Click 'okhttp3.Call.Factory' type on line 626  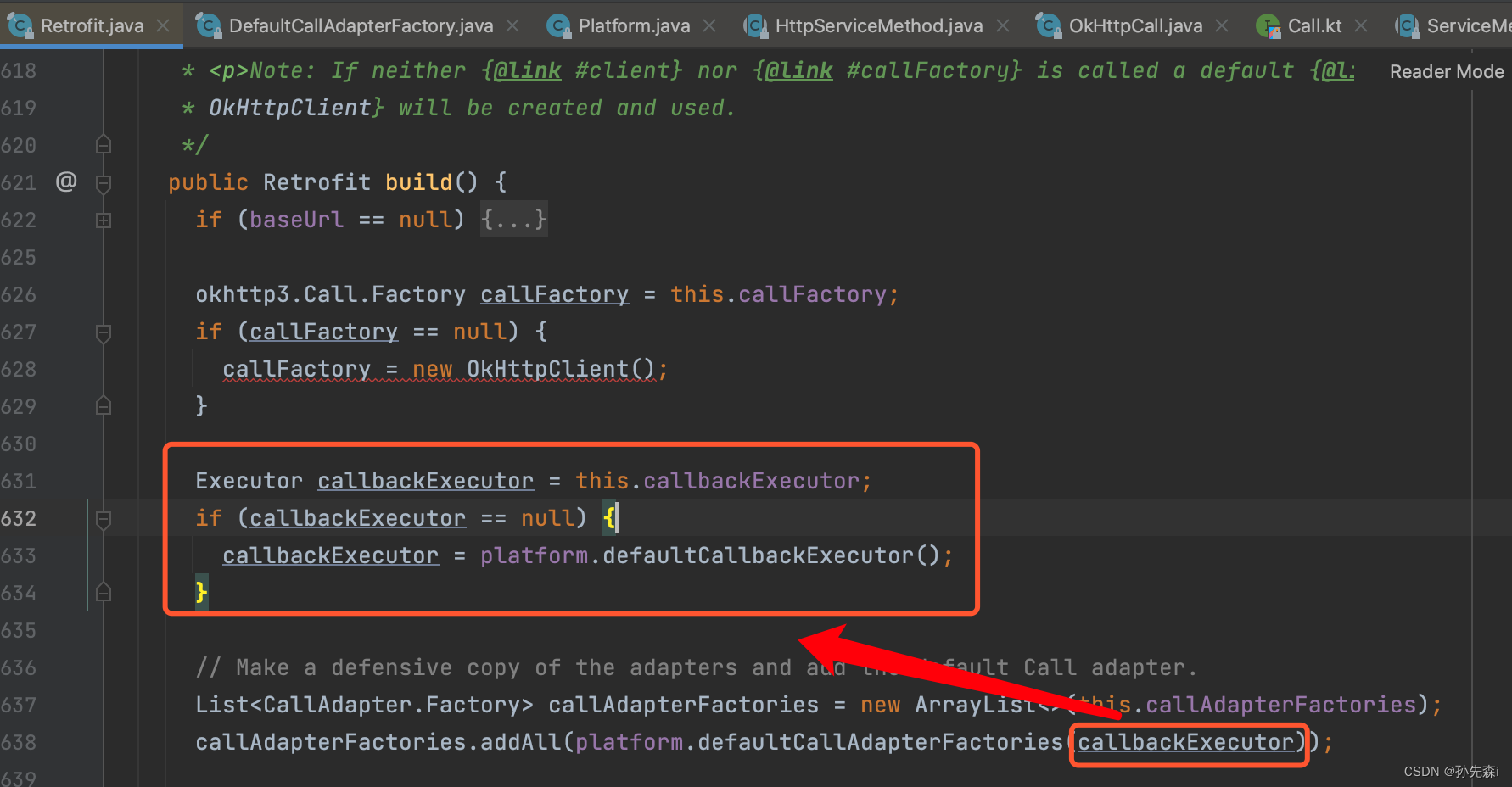330,294
